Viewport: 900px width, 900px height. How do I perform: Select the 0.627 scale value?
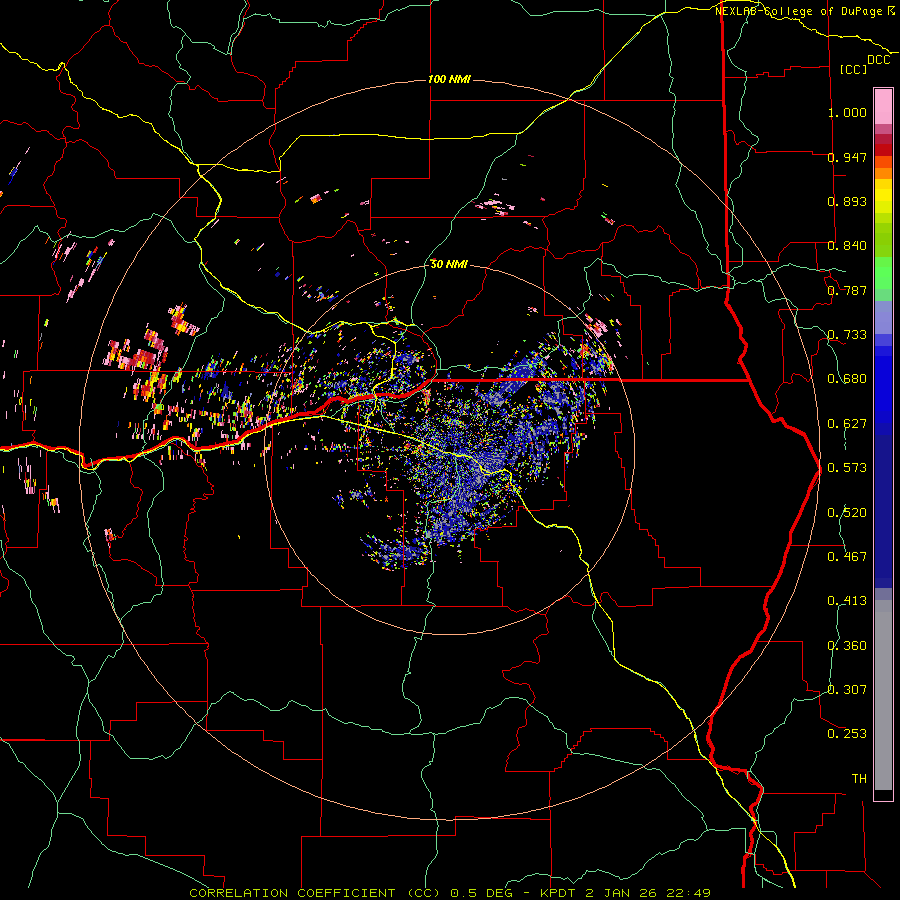847,424
